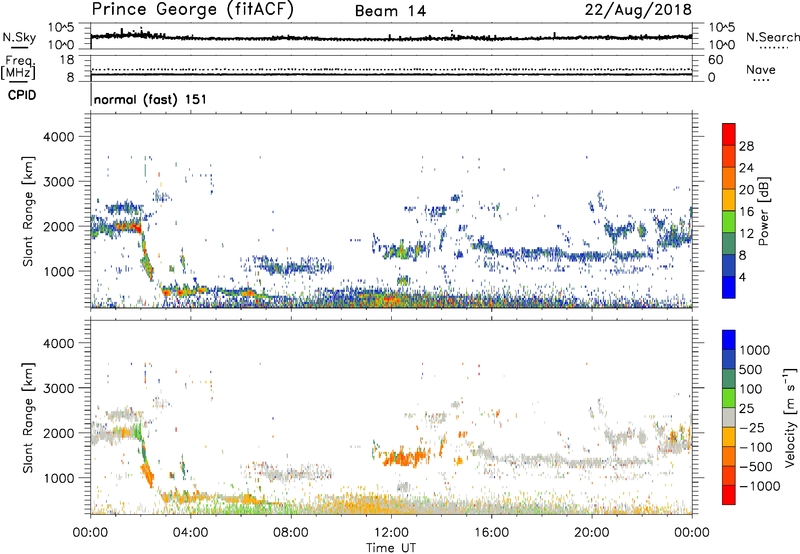Click the red power echo near 01:00
The image size is (800, 554).
tap(126, 226)
